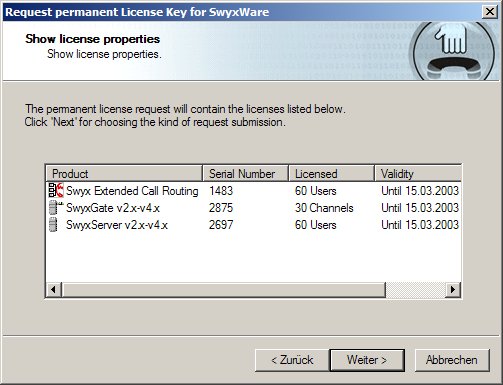Viewport: 503px width, 385px height.
Task: Select the Swyx Extended Call Routing row
Action: coord(254,191)
